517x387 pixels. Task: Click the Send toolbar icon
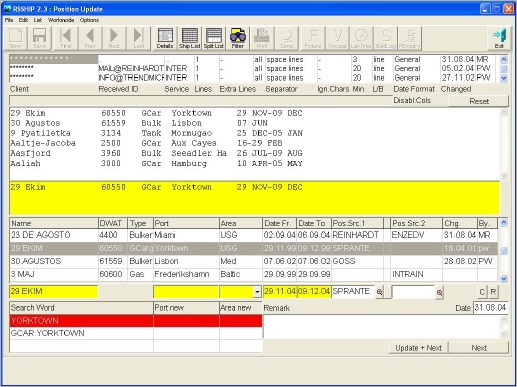click(x=286, y=39)
